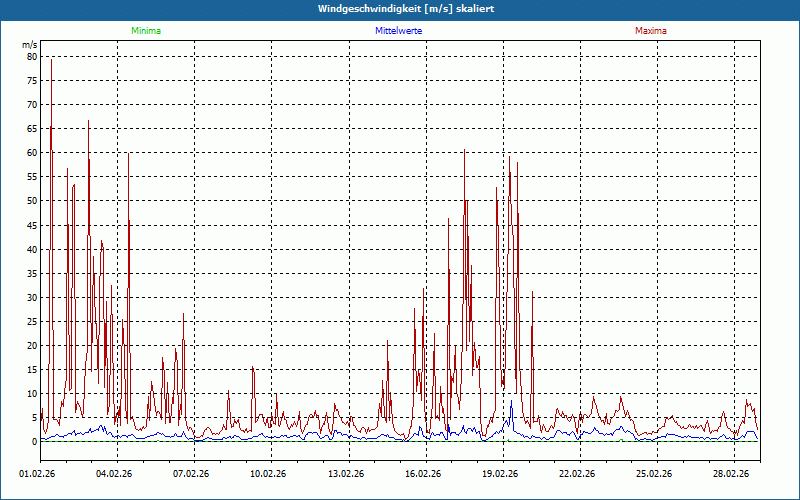Viewport: 800px width, 500px height.
Task: Select the 28.02.26 date label
Action: (731, 474)
